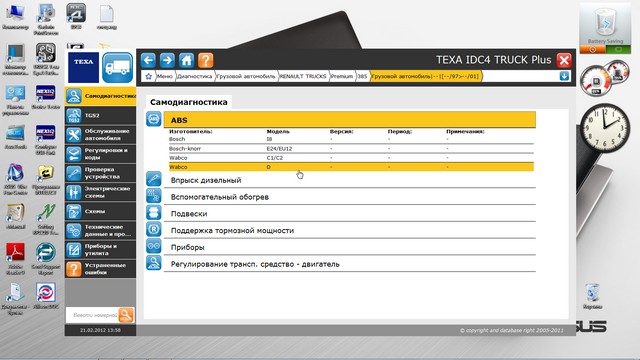Select the Bosch I8 row
640x360 pixels.
click(351, 139)
